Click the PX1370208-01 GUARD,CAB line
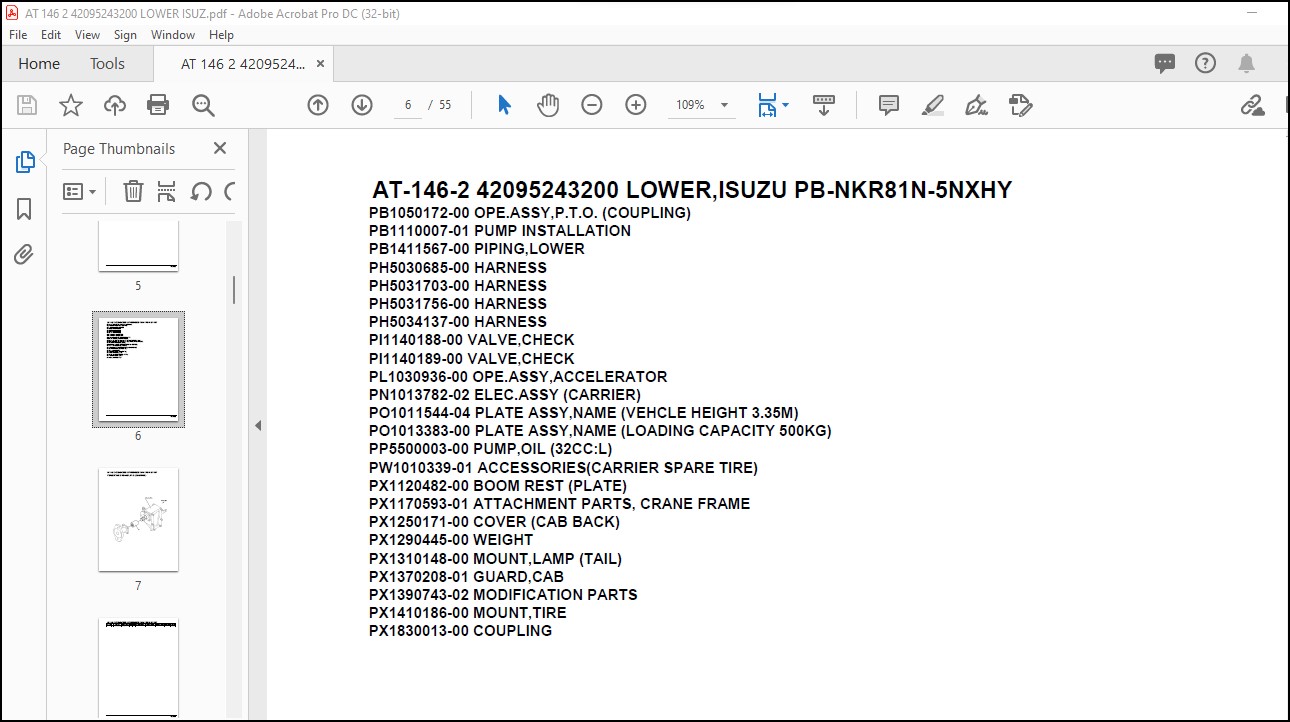The image size is (1290, 722). tap(466, 577)
